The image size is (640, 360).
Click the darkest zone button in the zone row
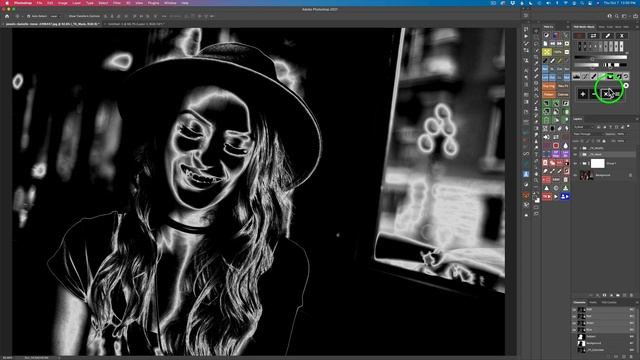[580, 45]
